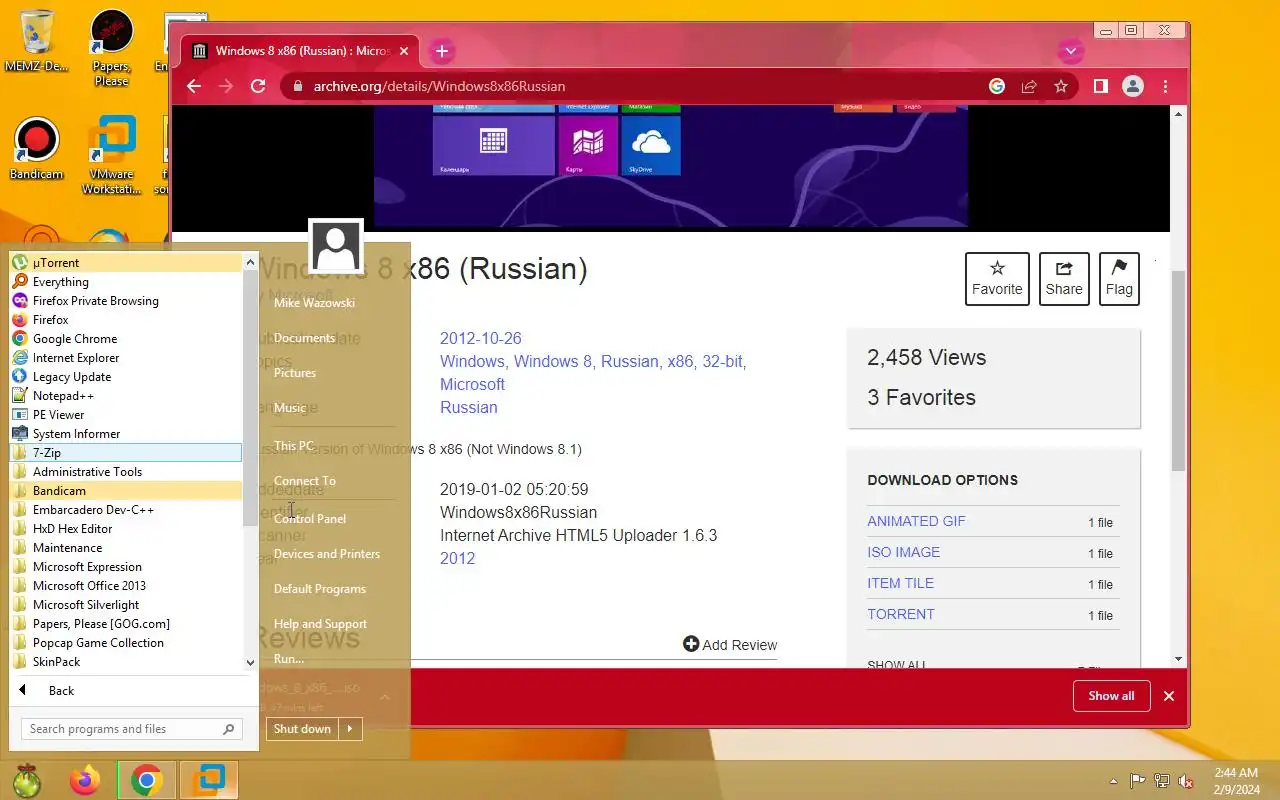Open Help and Support
The image size is (1280, 800).
(320, 624)
